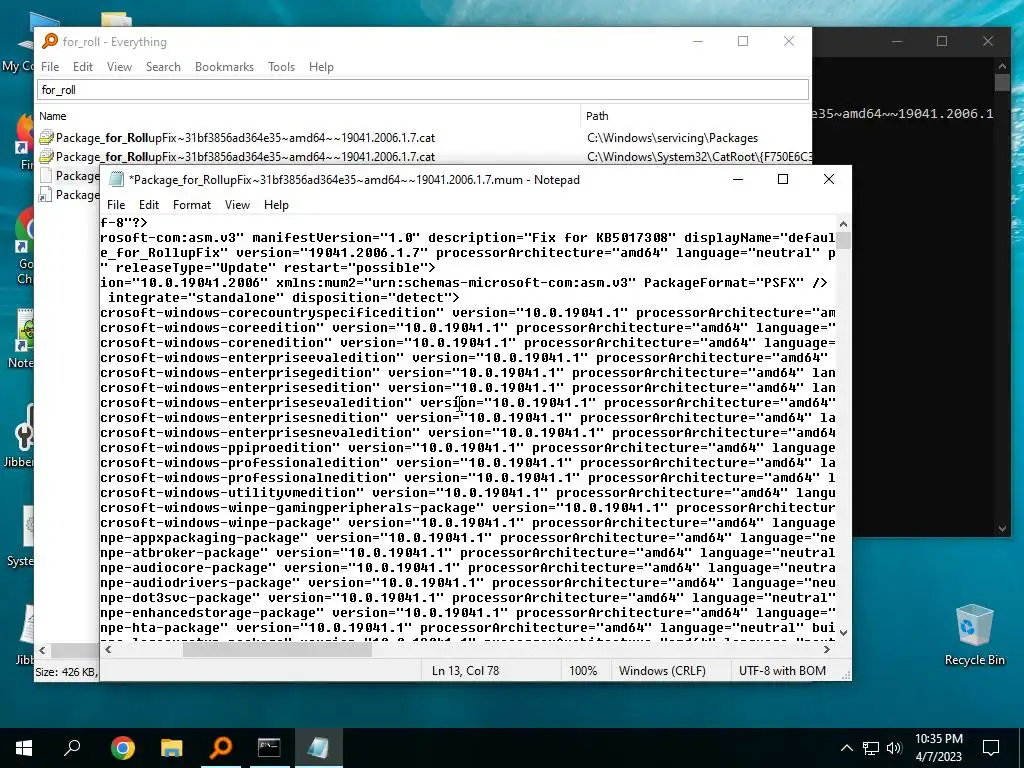Minimize the Everything window
The image size is (1024, 768).
(x=698, y=41)
